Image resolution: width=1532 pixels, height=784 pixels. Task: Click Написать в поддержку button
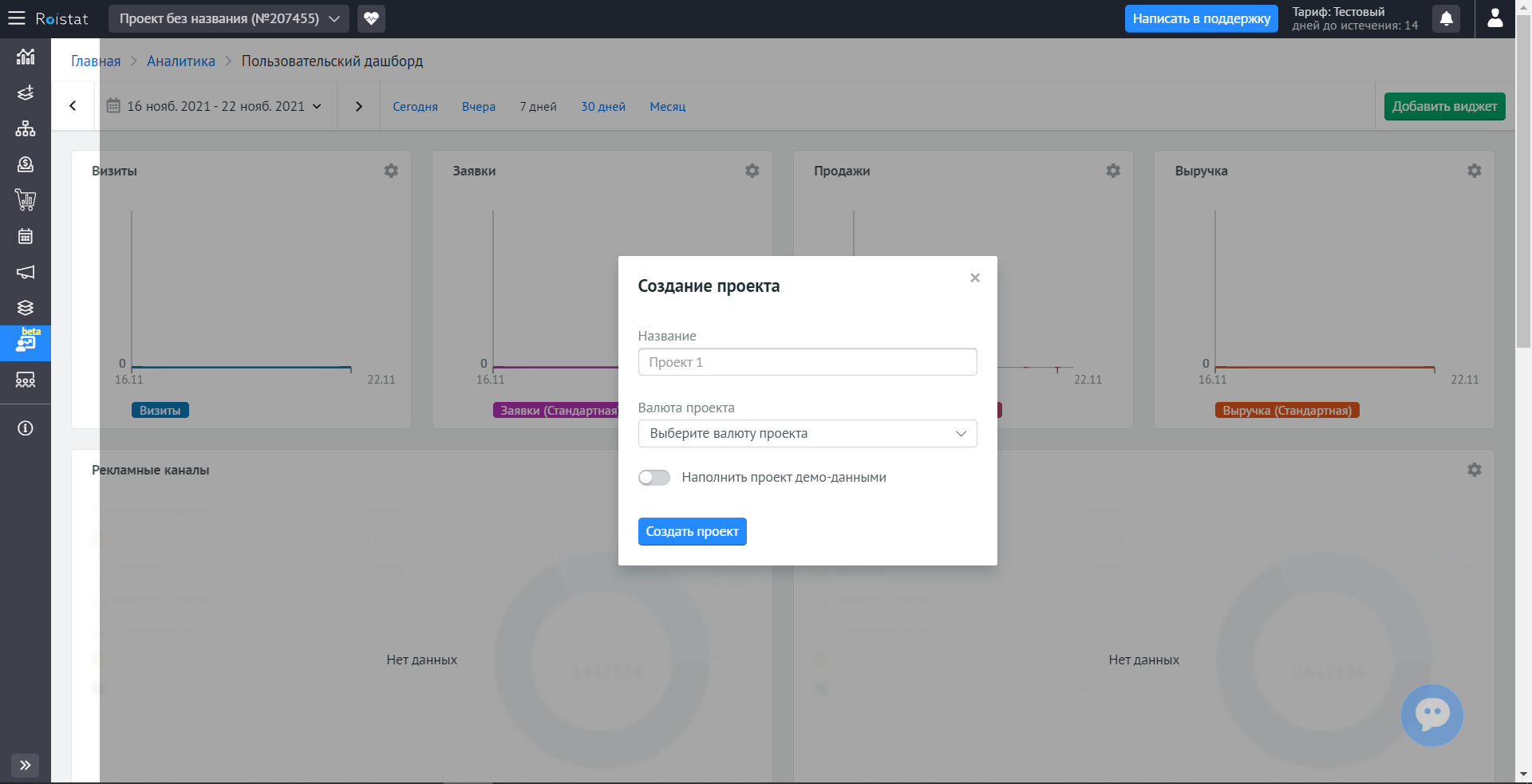pyautogui.click(x=1202, y=18)
